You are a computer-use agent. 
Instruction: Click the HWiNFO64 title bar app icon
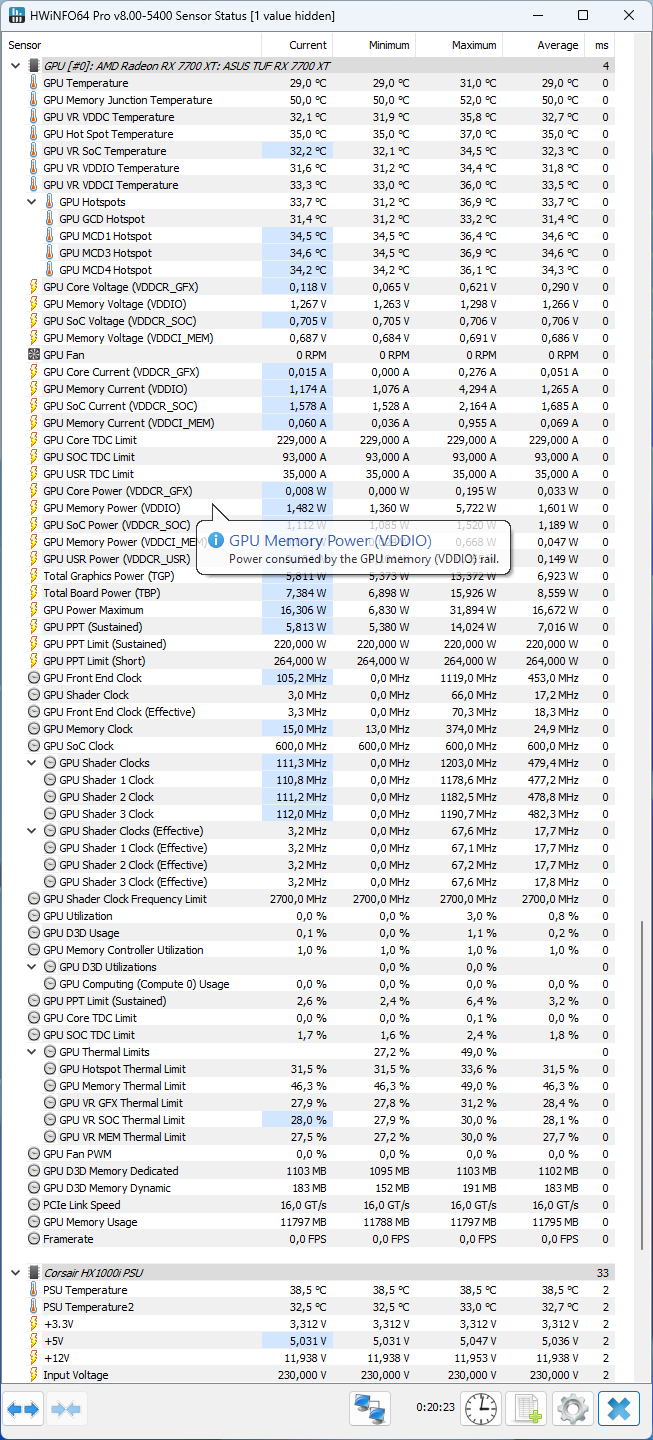16,15
